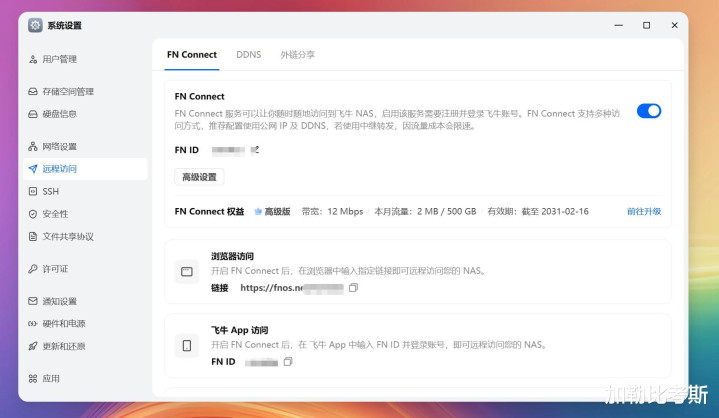This screenshot has width=719, height=418.
Task: Select 硬盘信息 sidebar entry
Action: click(x=85, y=114)
